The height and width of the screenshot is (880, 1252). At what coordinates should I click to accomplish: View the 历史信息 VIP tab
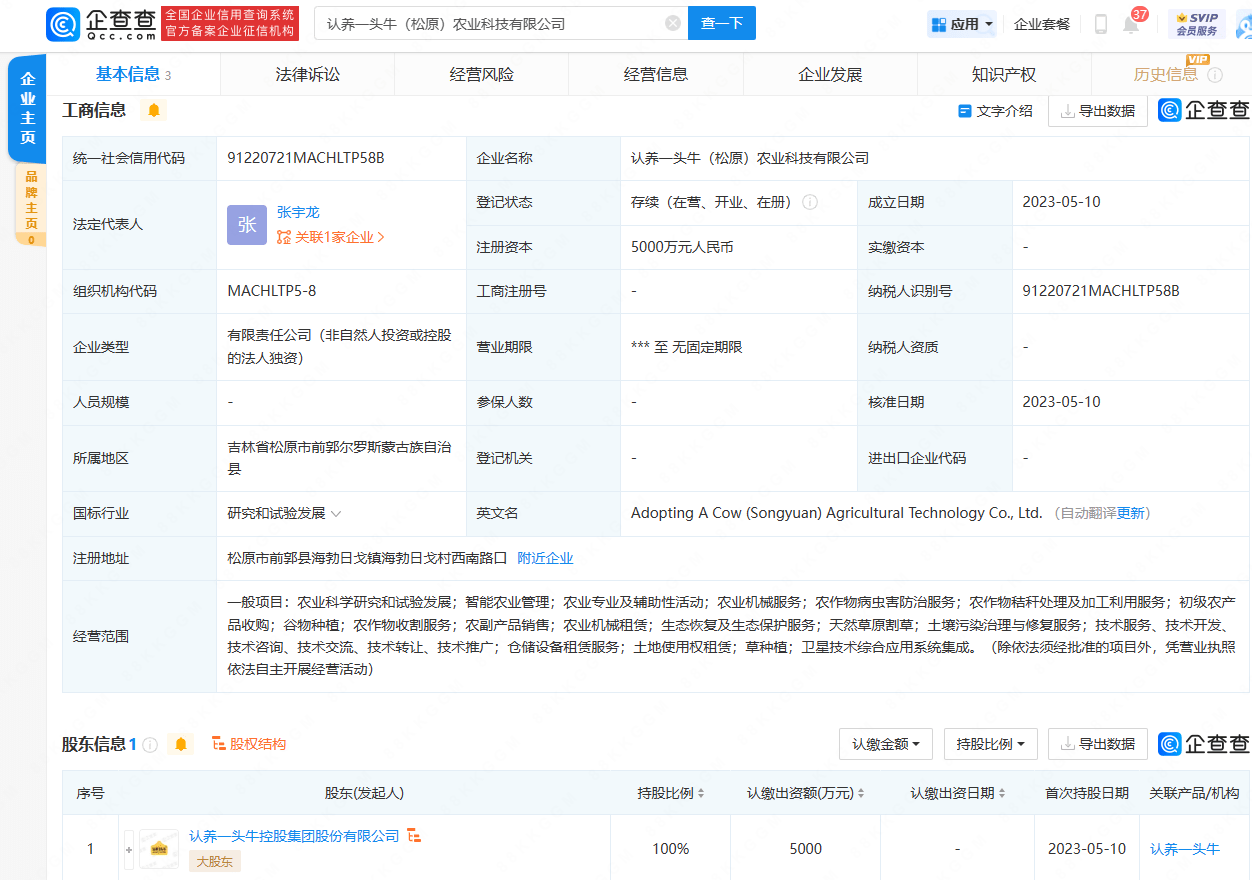(x=1166, y=74)
